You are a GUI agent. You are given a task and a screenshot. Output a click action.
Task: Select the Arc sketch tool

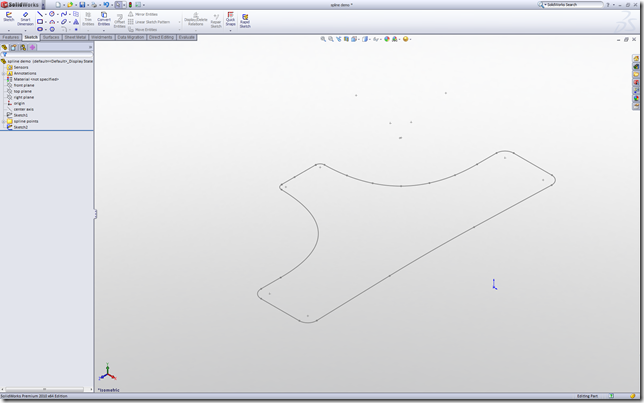(52, 22)
